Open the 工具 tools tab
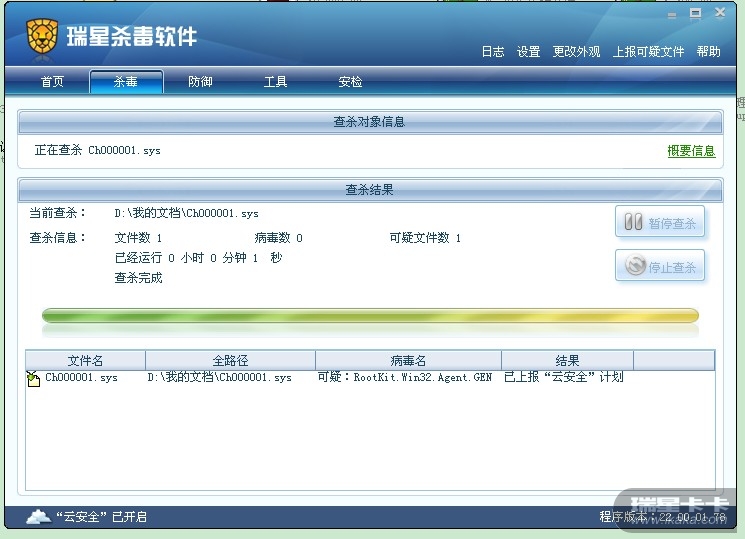This screenshot has height=539, width=745. coord(276,82)
